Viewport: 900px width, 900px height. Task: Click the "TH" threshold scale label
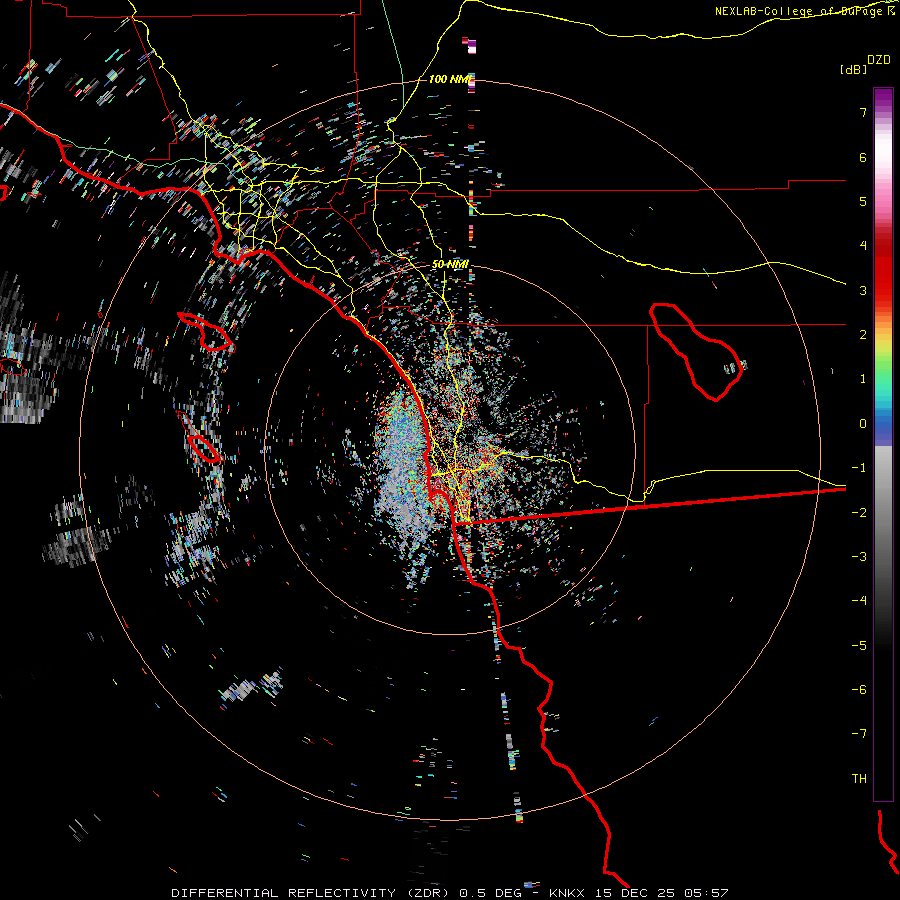(x=859, y=779)
